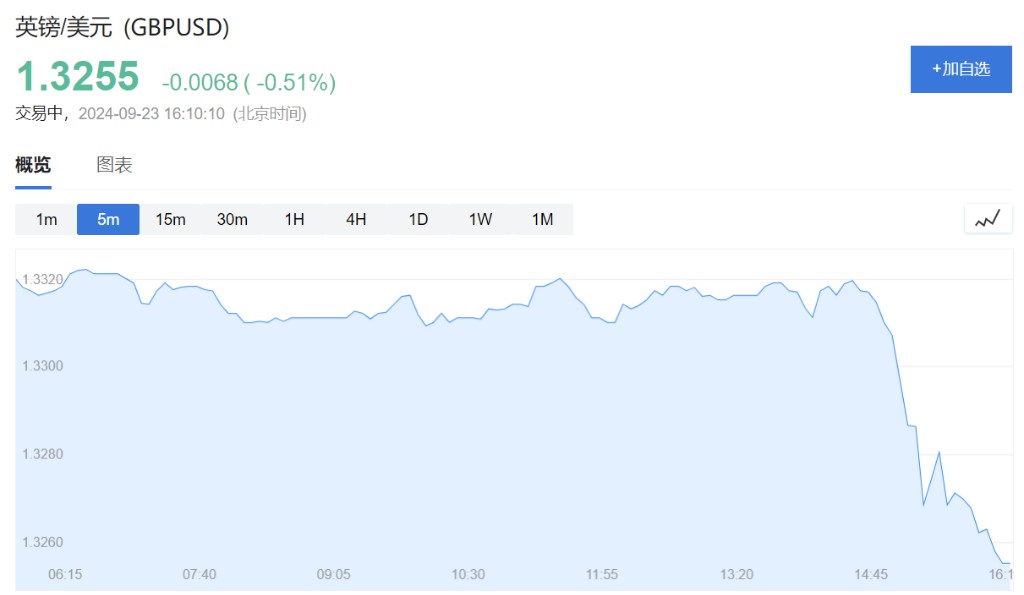
Task: Click the -0.0068 (-0.51%) change value
Action: (x=248, y=82)
